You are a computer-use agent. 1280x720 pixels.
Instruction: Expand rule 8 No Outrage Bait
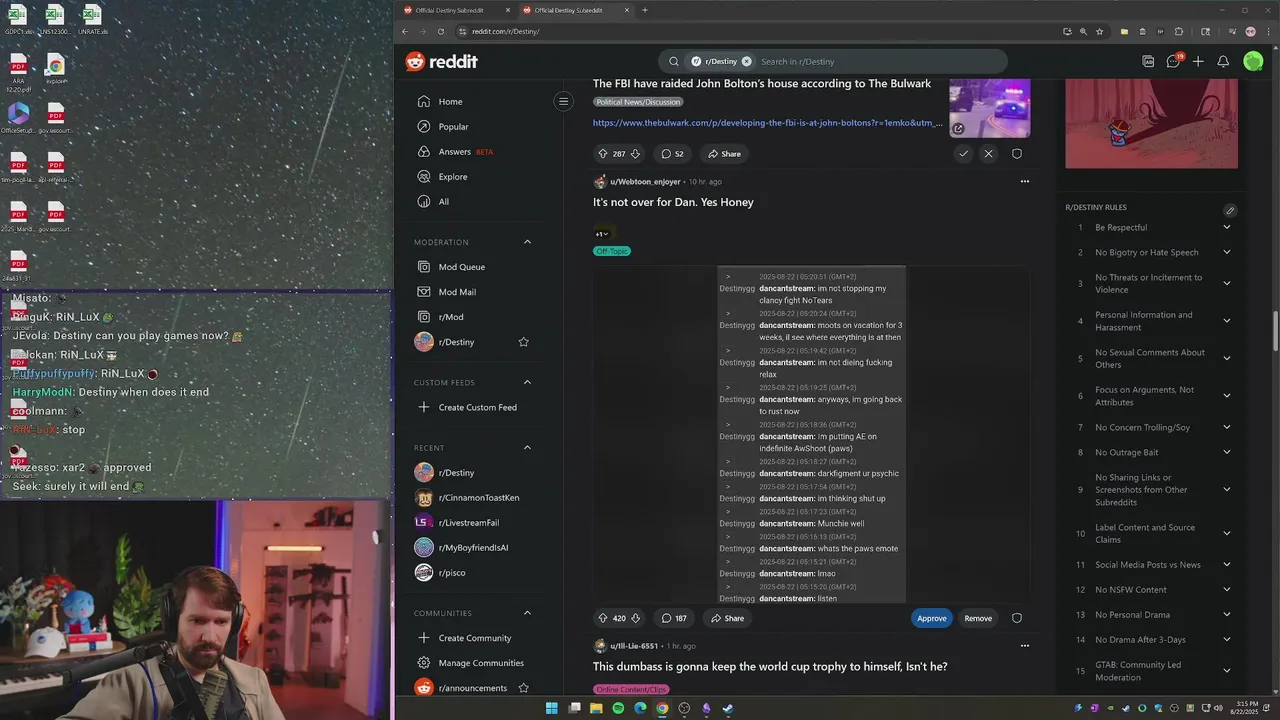[1226, 452]
